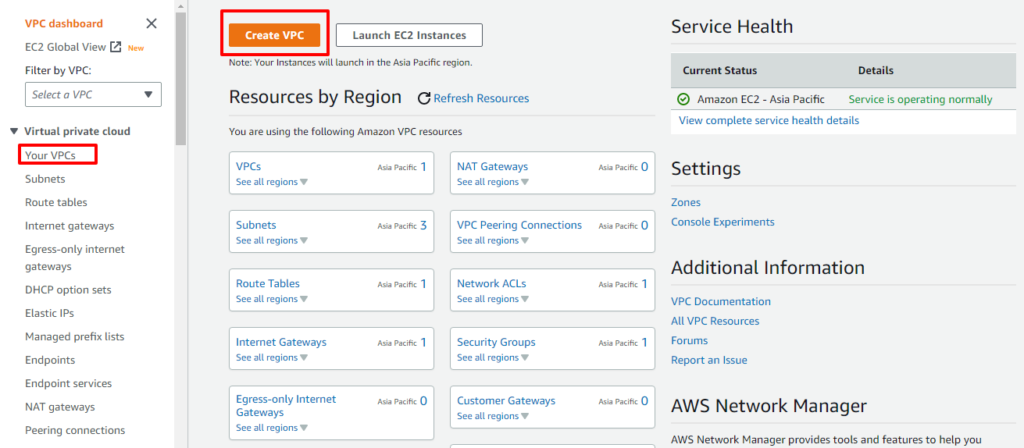
Task: Click the Security Groups card title link
Action: [x=496, y=342]
